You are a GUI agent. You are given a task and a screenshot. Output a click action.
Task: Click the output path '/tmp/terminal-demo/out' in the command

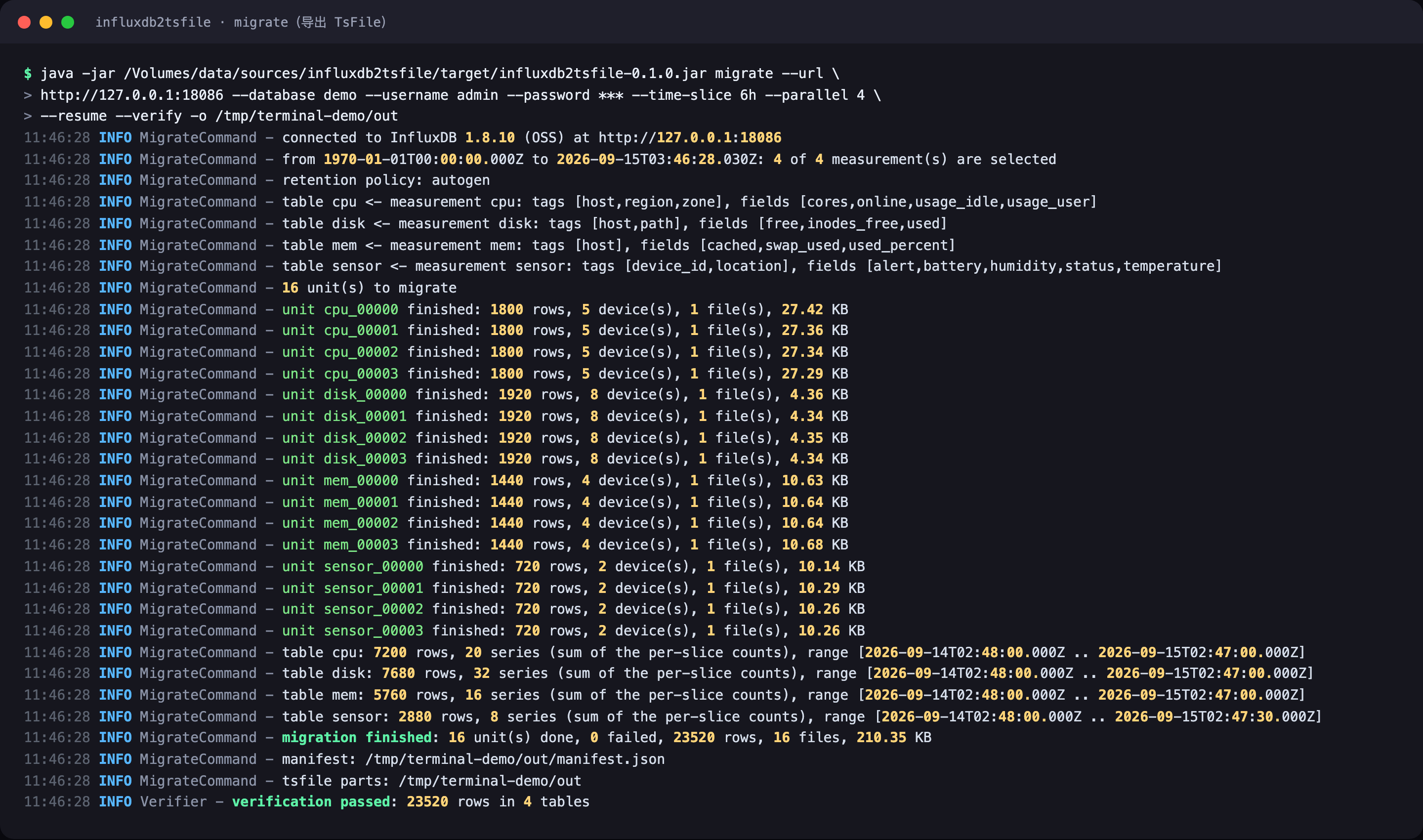click(x=306, y=116)
